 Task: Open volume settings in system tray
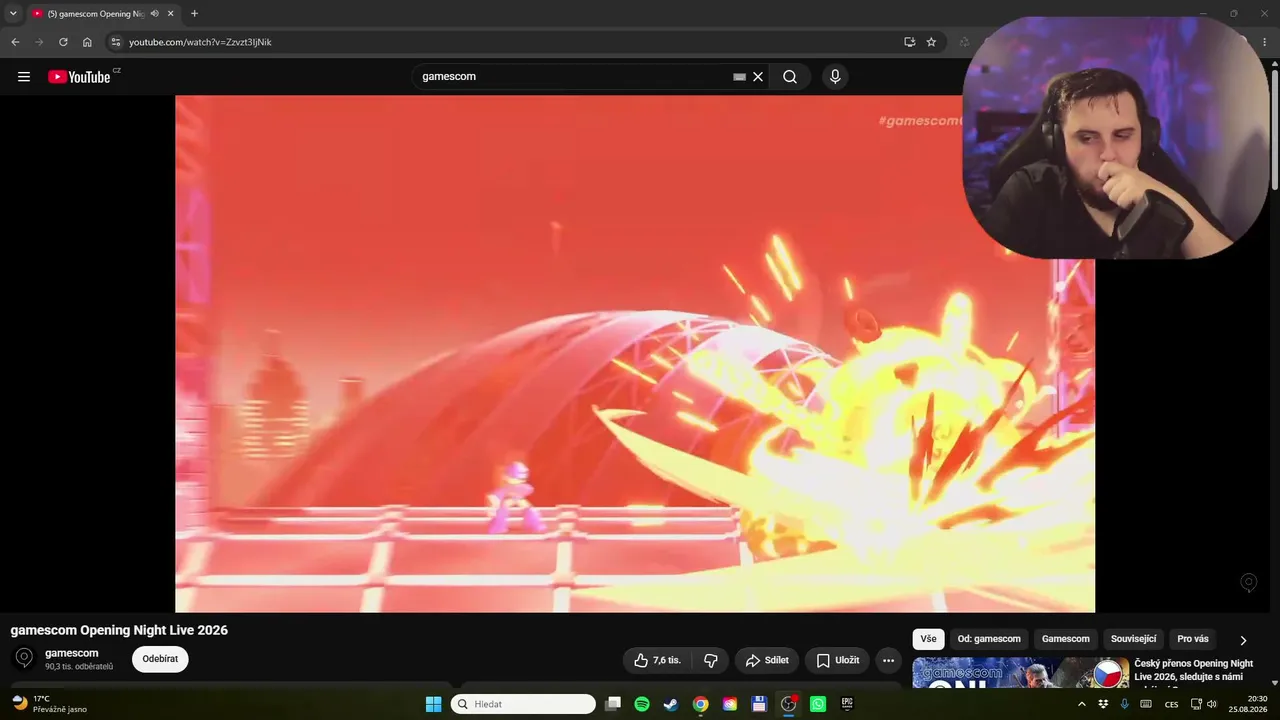point(1212,704)
